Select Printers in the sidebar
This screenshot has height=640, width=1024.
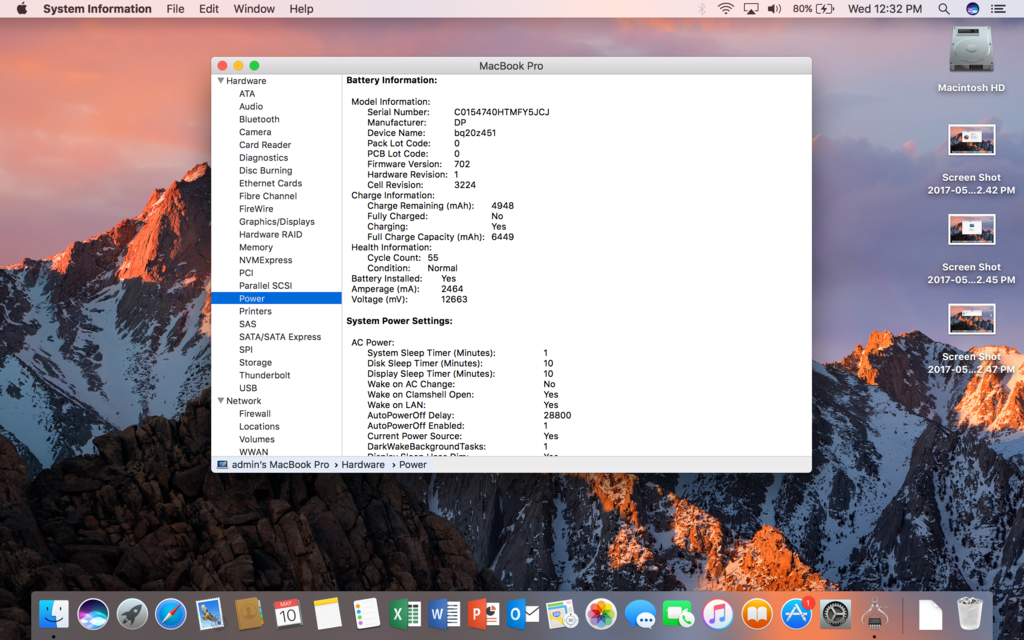(255, 311)
